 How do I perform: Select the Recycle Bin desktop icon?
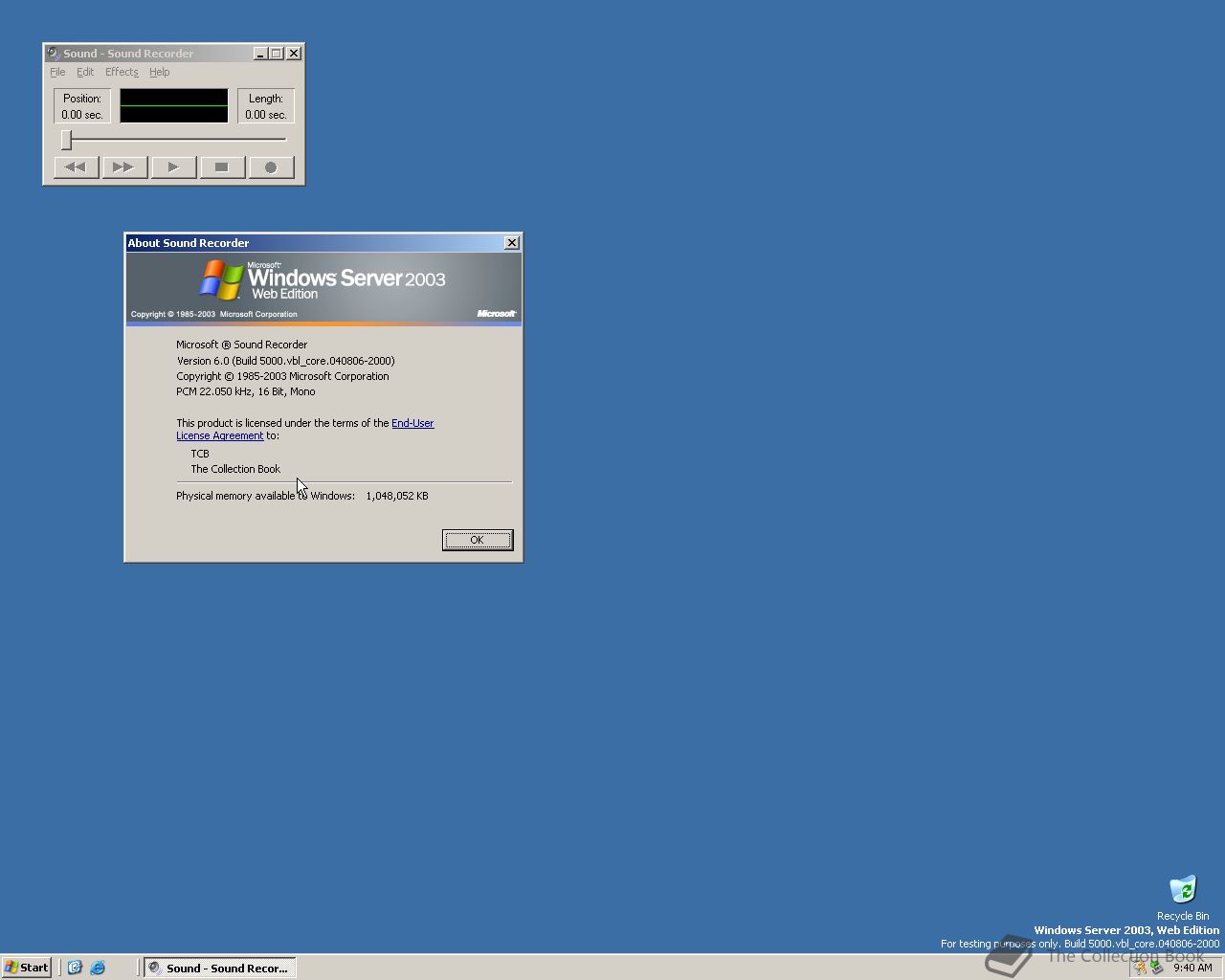click(1183, 898)
